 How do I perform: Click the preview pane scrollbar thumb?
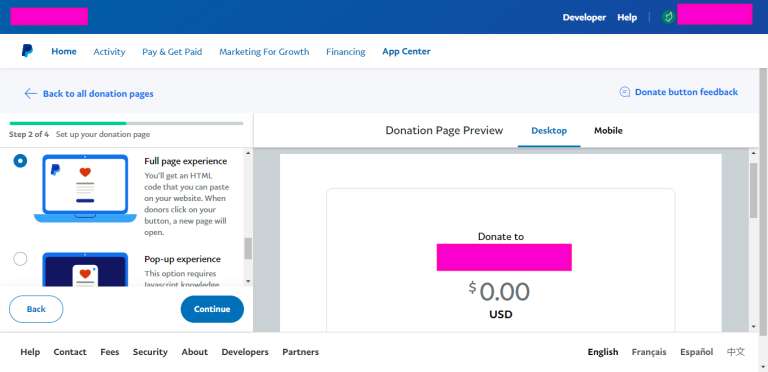click(x=753, y=190)
